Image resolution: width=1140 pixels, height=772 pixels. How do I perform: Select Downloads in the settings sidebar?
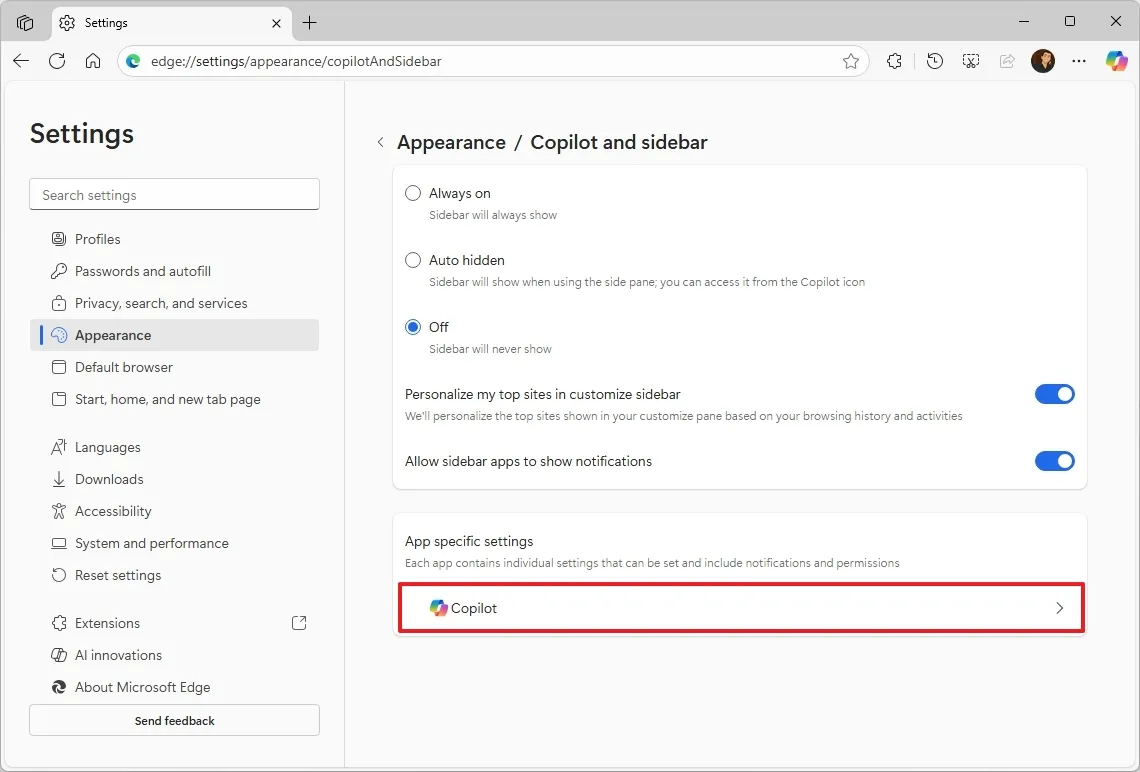tap(109, 479)
